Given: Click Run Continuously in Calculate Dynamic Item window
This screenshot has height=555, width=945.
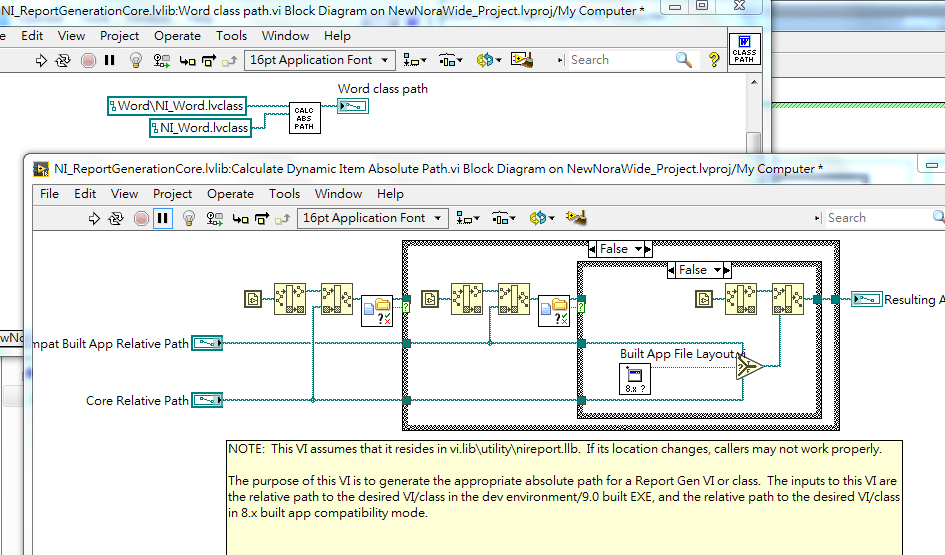Looking at the screenshot, I should coord(116,218).
